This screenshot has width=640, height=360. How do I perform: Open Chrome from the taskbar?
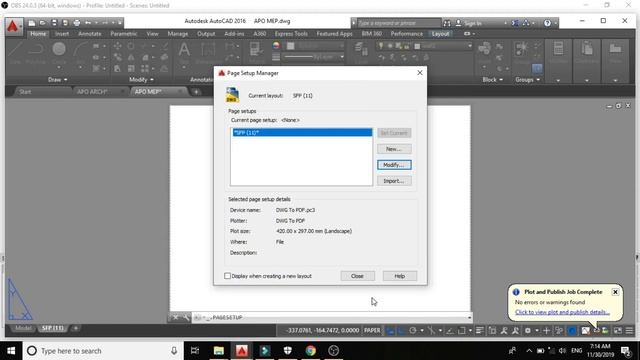coord(311,350)
